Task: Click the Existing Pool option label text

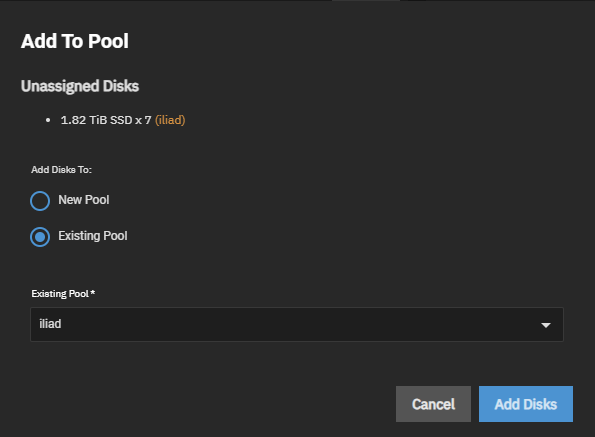Action: coord(93,236)
